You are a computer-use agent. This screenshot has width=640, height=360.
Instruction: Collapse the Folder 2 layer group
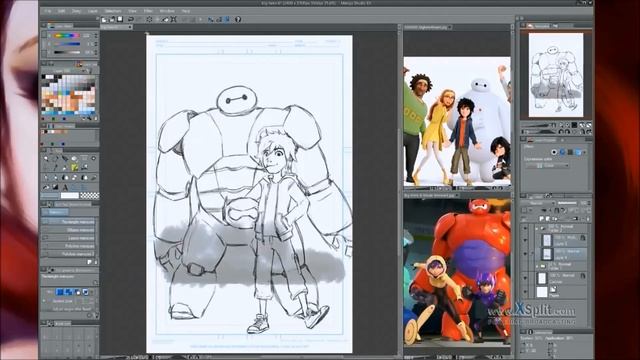(x=536, y=228)
